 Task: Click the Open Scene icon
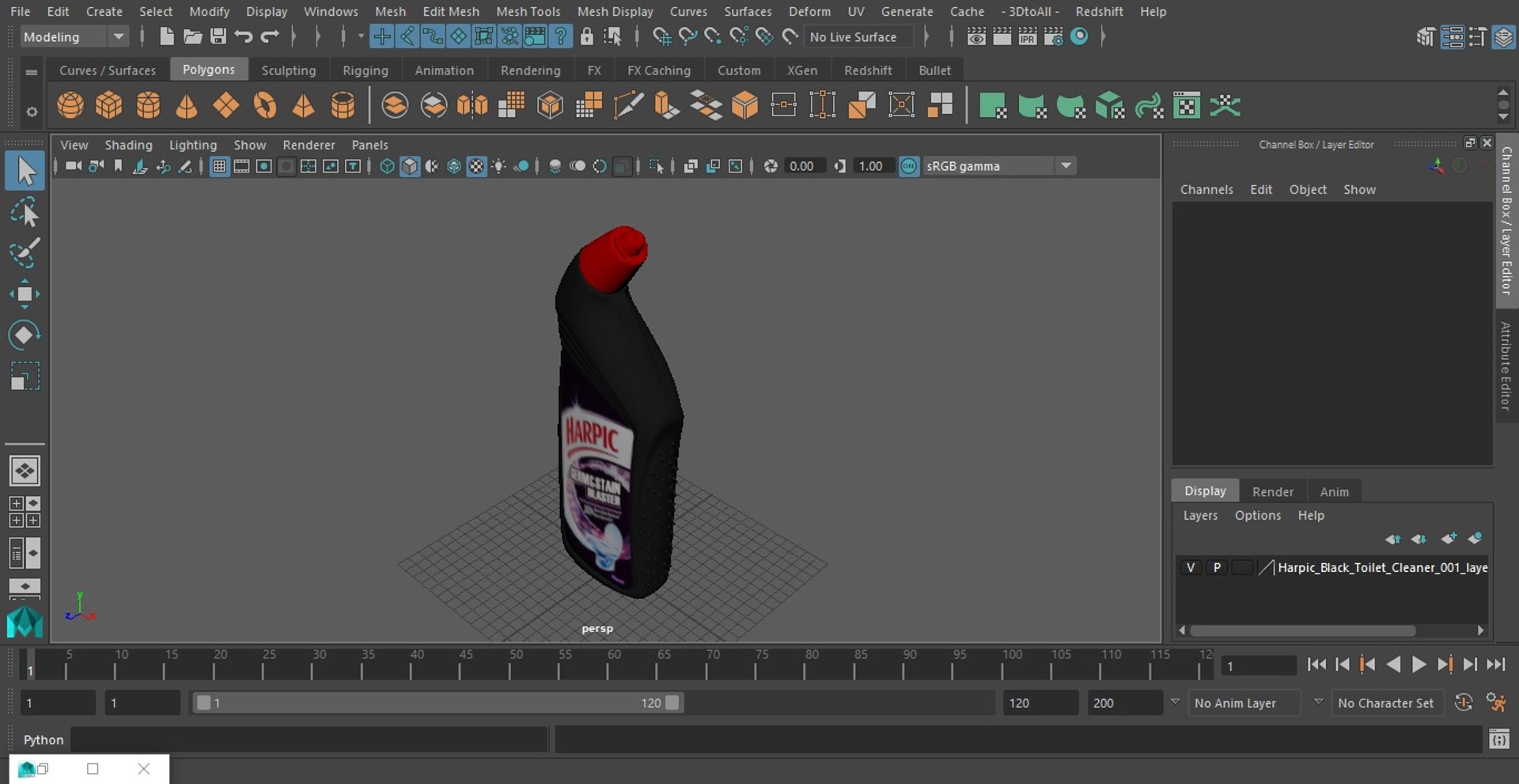192,36
